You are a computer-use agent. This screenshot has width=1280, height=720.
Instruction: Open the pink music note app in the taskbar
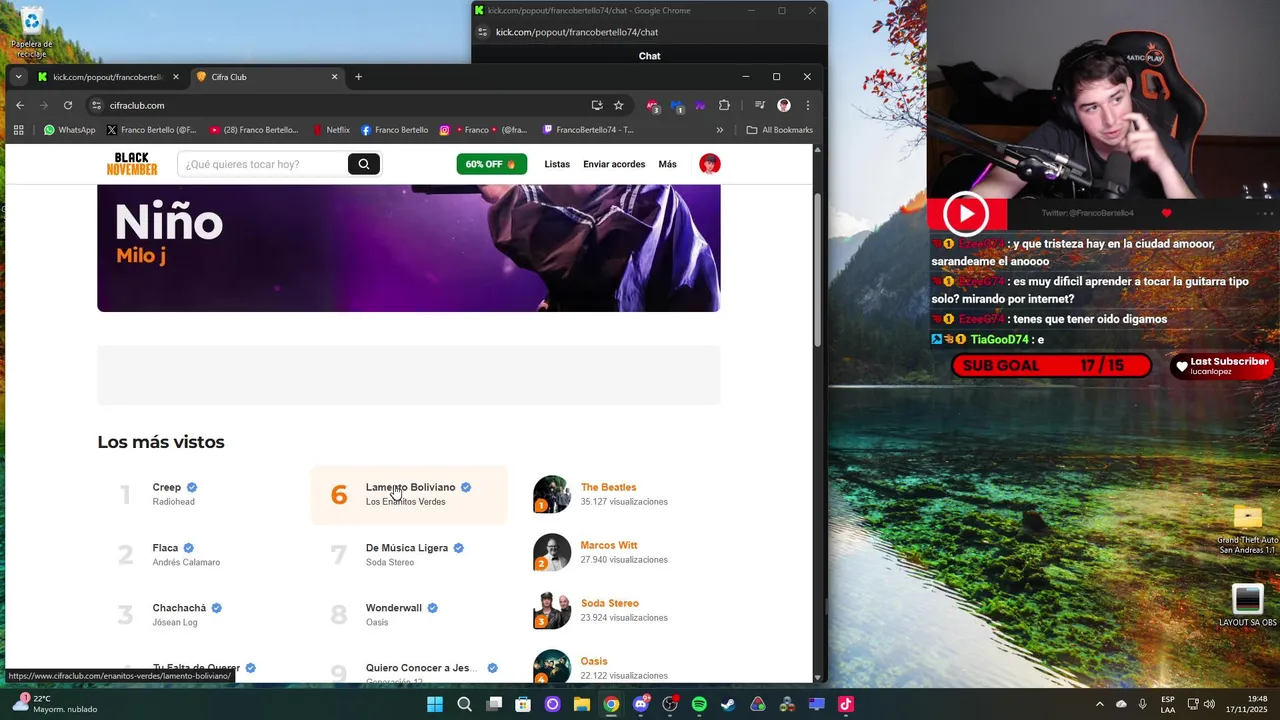tap(845, 704)
